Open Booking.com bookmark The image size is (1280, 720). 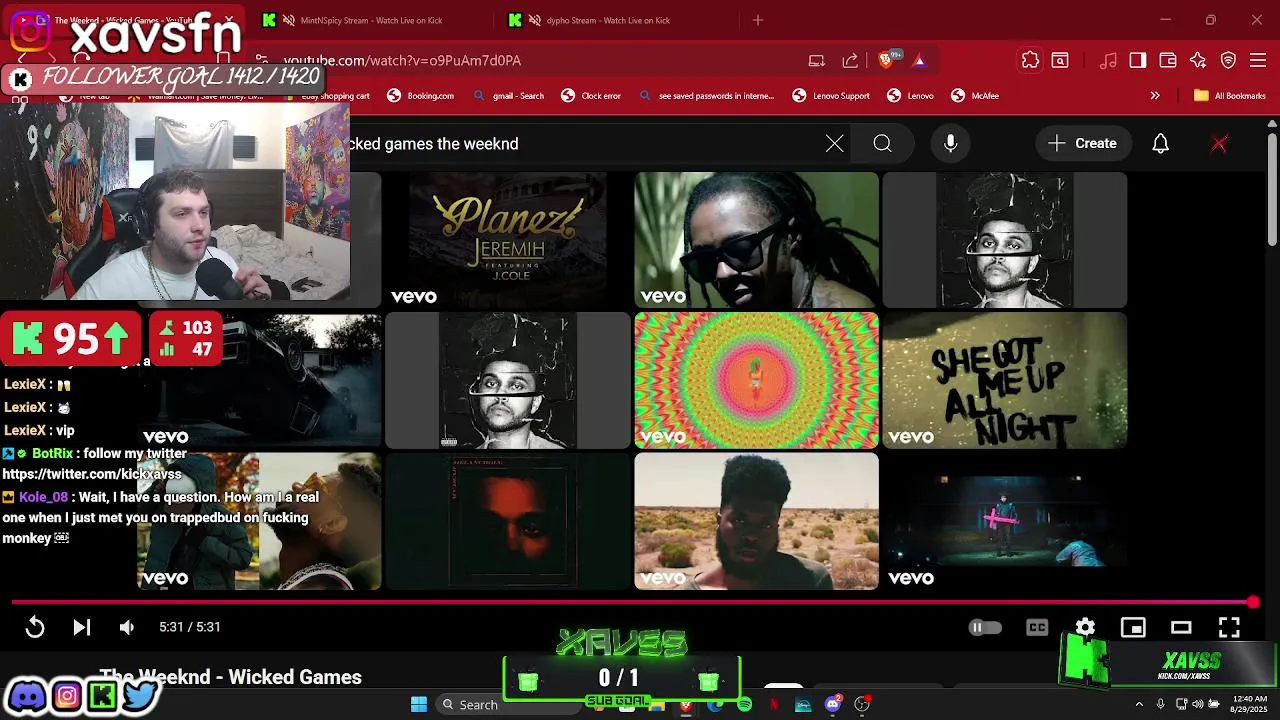[421, 96]
